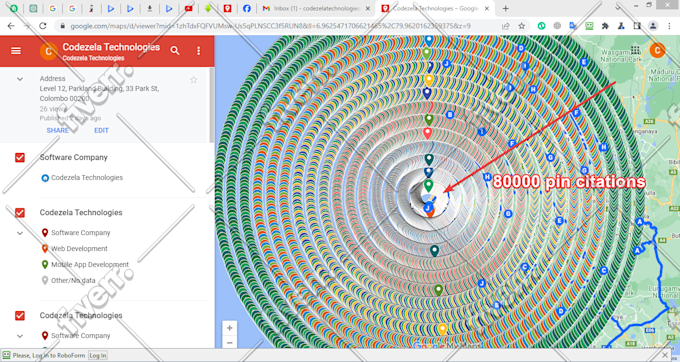The image size is (680, 362).
Task: Switch to the Facebook pinned tab
Action: pos(247,8)
